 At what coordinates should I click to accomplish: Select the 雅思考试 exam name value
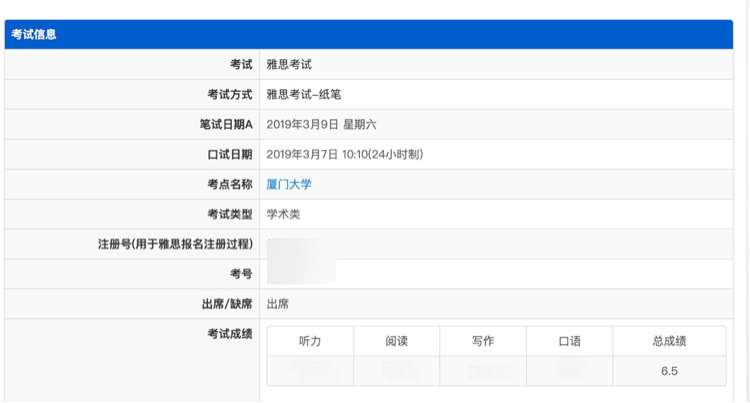pyautogui.click(x=289, y=65)
